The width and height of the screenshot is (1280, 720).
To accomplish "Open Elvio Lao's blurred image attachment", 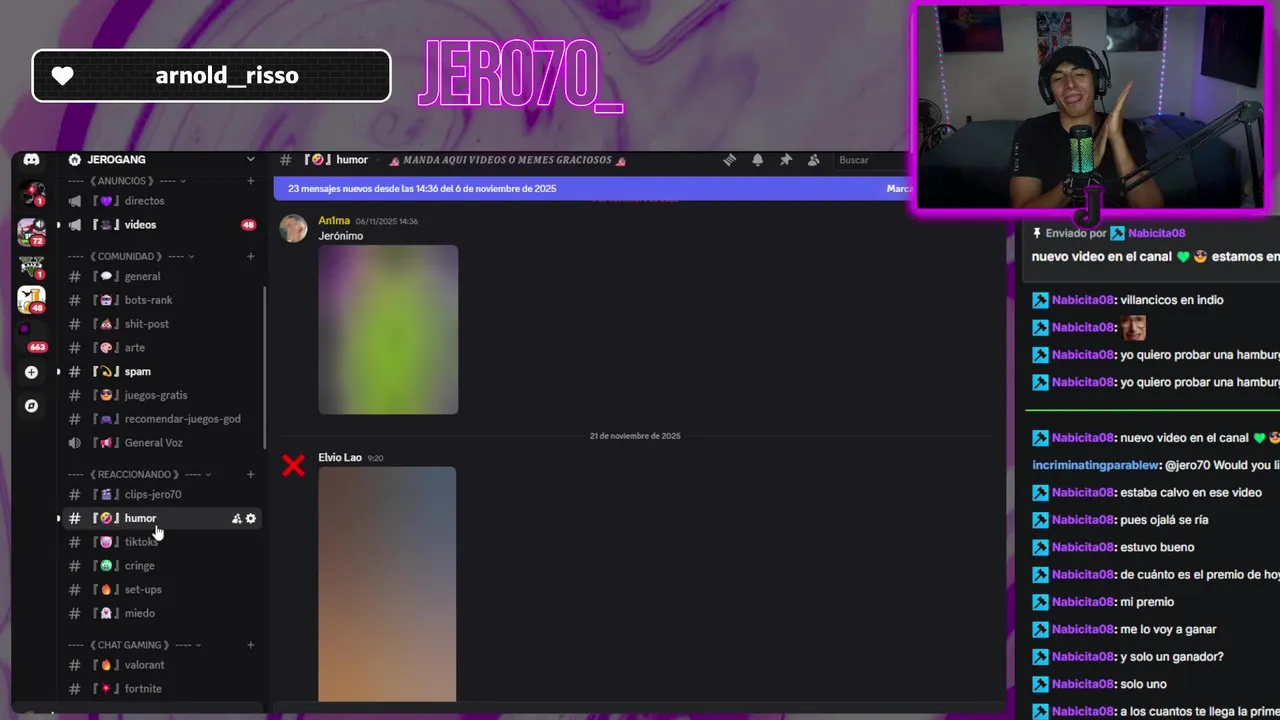I will pos(387,584).
